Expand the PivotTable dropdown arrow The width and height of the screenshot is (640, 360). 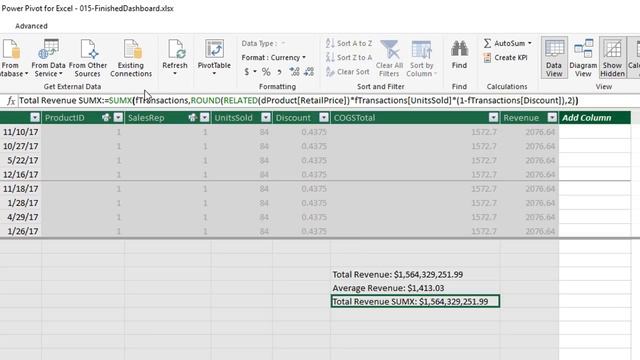[214, 74]
